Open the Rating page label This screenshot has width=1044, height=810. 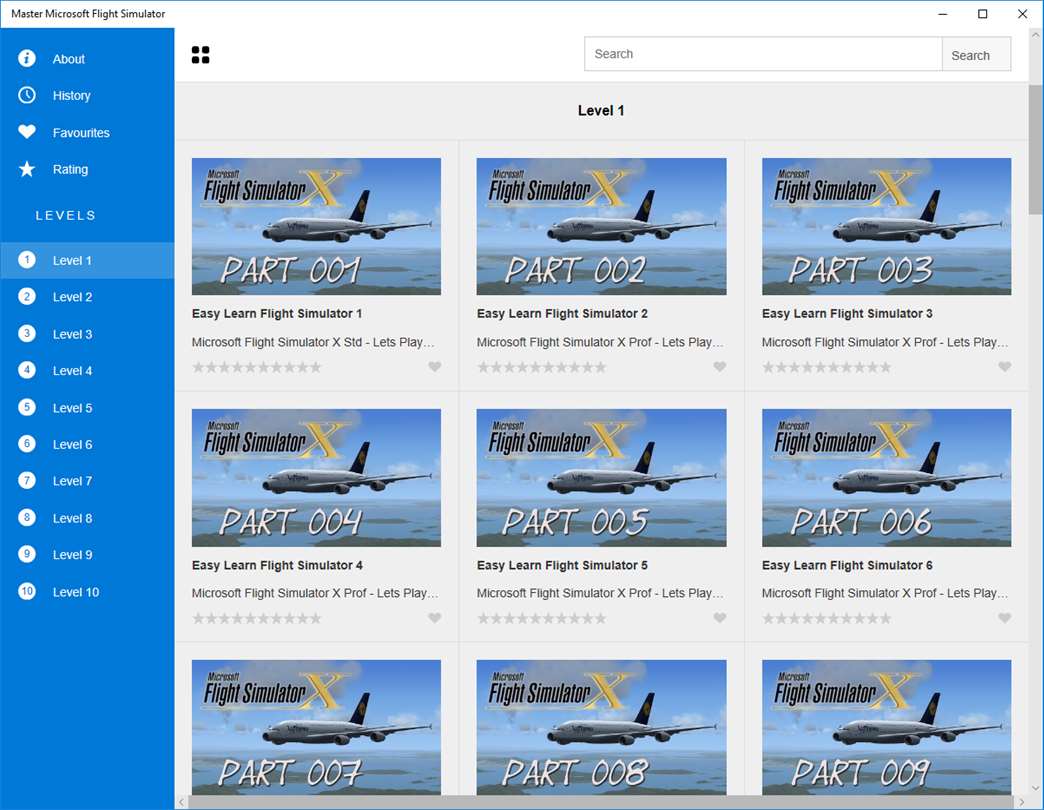pos(70,170)
